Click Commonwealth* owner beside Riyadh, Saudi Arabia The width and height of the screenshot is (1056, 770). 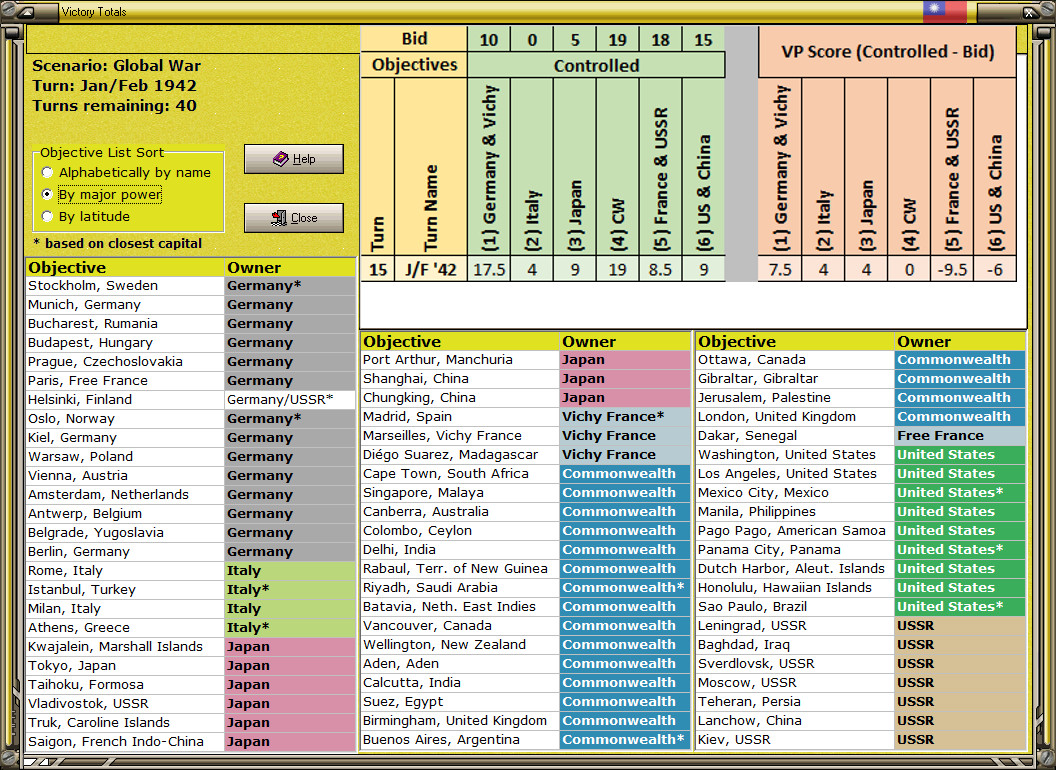[x=625, y=587]
